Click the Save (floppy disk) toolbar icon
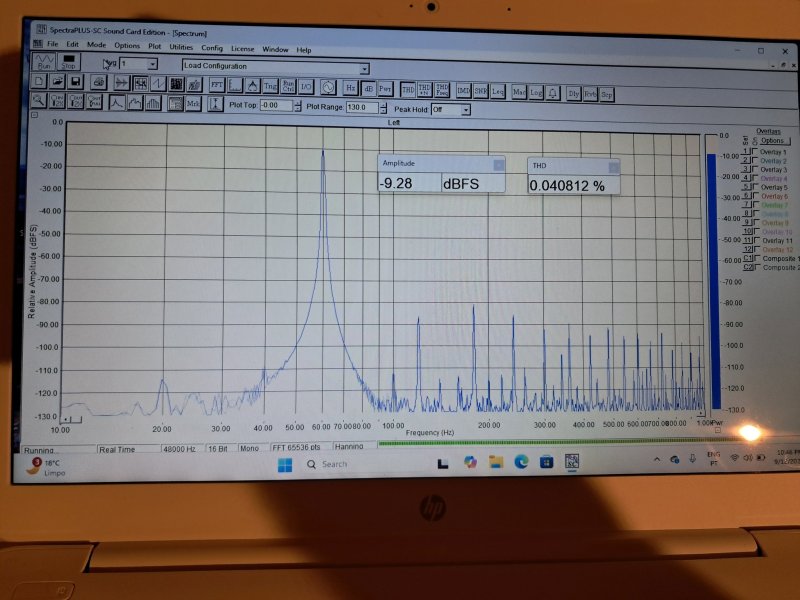The image size is (800, 600). pos(74,82)
